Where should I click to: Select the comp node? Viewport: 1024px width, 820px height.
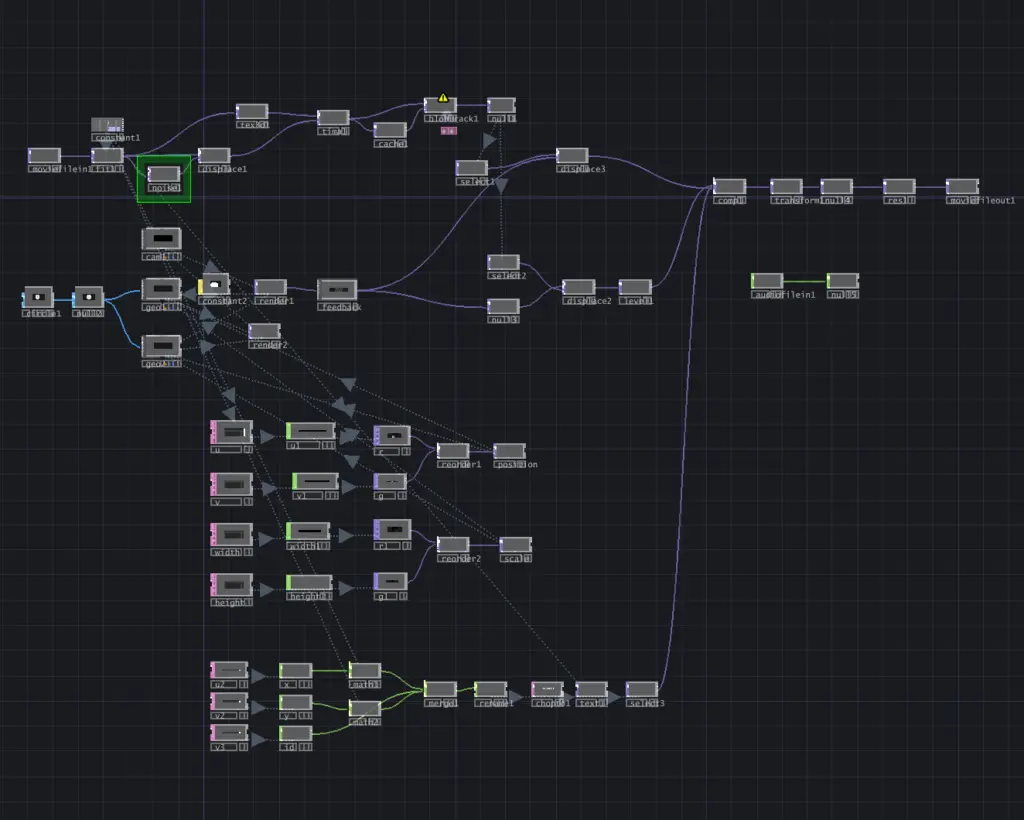(729, 187)
